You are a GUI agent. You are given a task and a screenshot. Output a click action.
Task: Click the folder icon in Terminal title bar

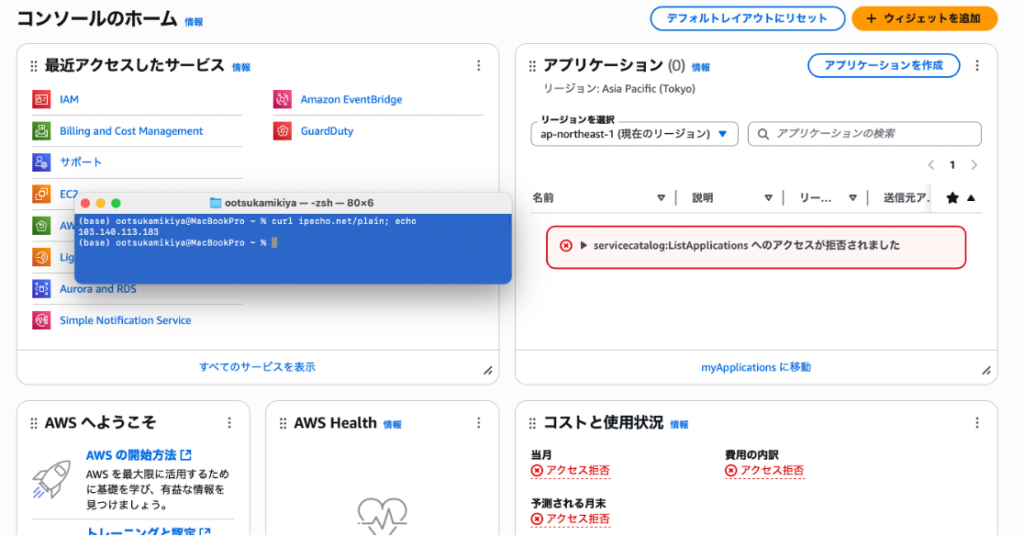pos(215,203)
